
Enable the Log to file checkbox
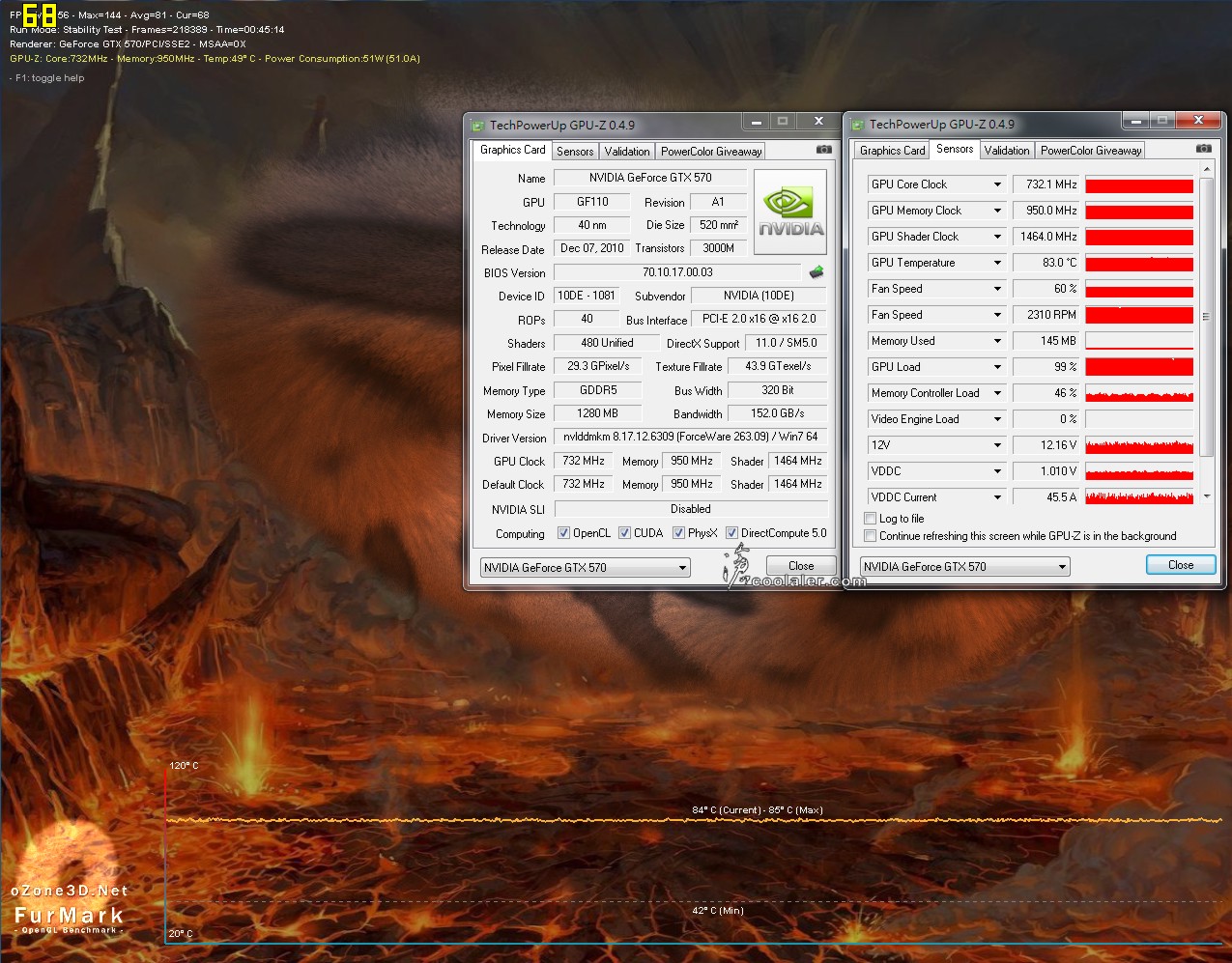click(871, 519)
